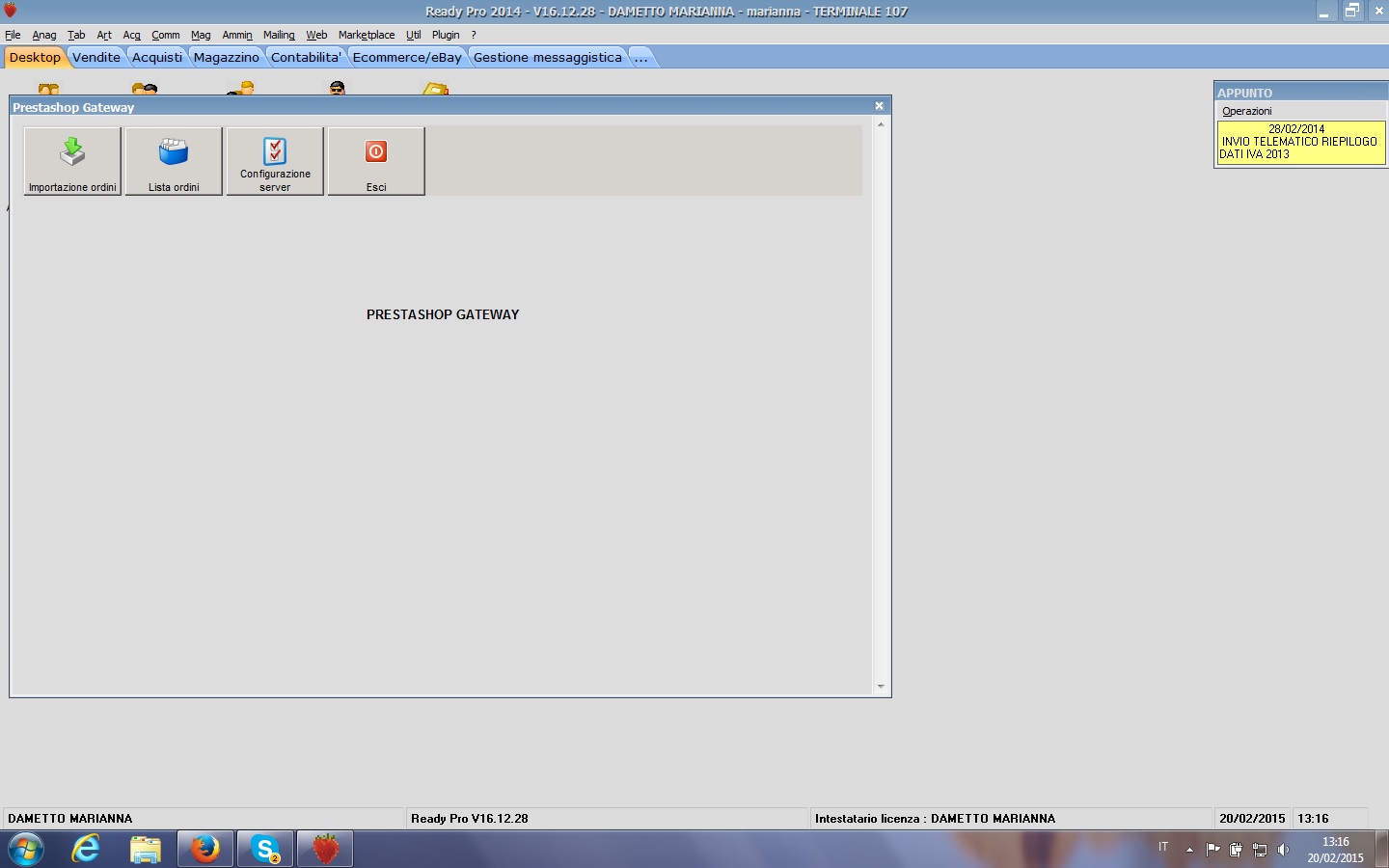Click the Ready Pro strawberry title bar icon
The image size is (1389, 868).
pos(11,11)
